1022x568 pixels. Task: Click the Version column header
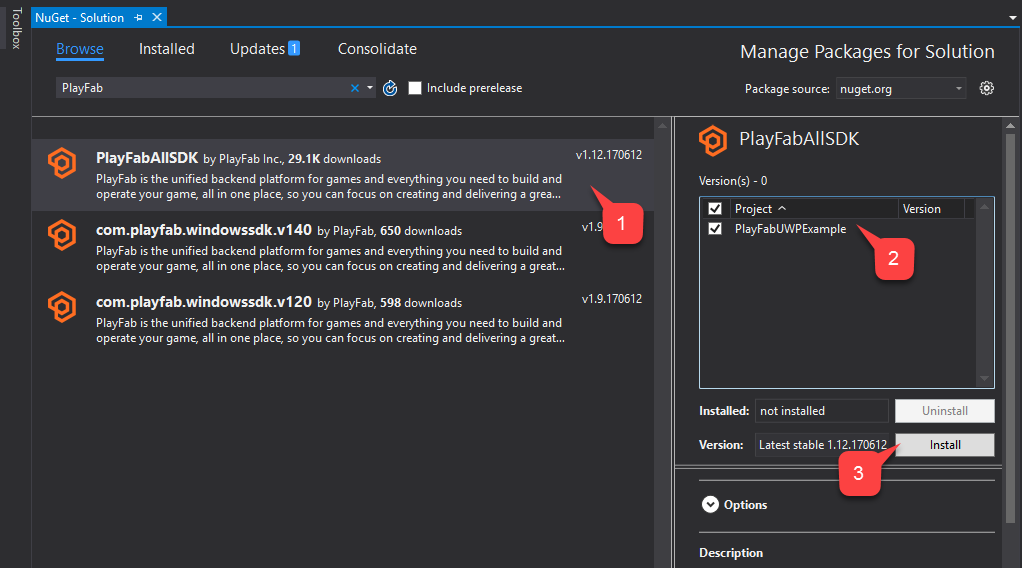pyautogui.click(x=931, y=209)
